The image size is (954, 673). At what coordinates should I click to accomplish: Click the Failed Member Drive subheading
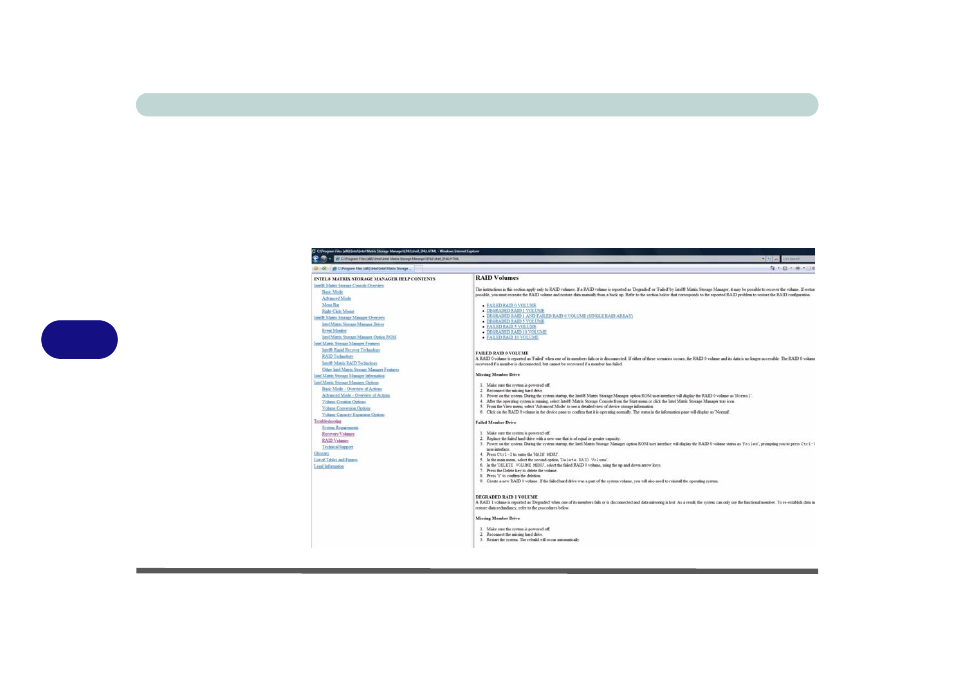pos(495,422)
